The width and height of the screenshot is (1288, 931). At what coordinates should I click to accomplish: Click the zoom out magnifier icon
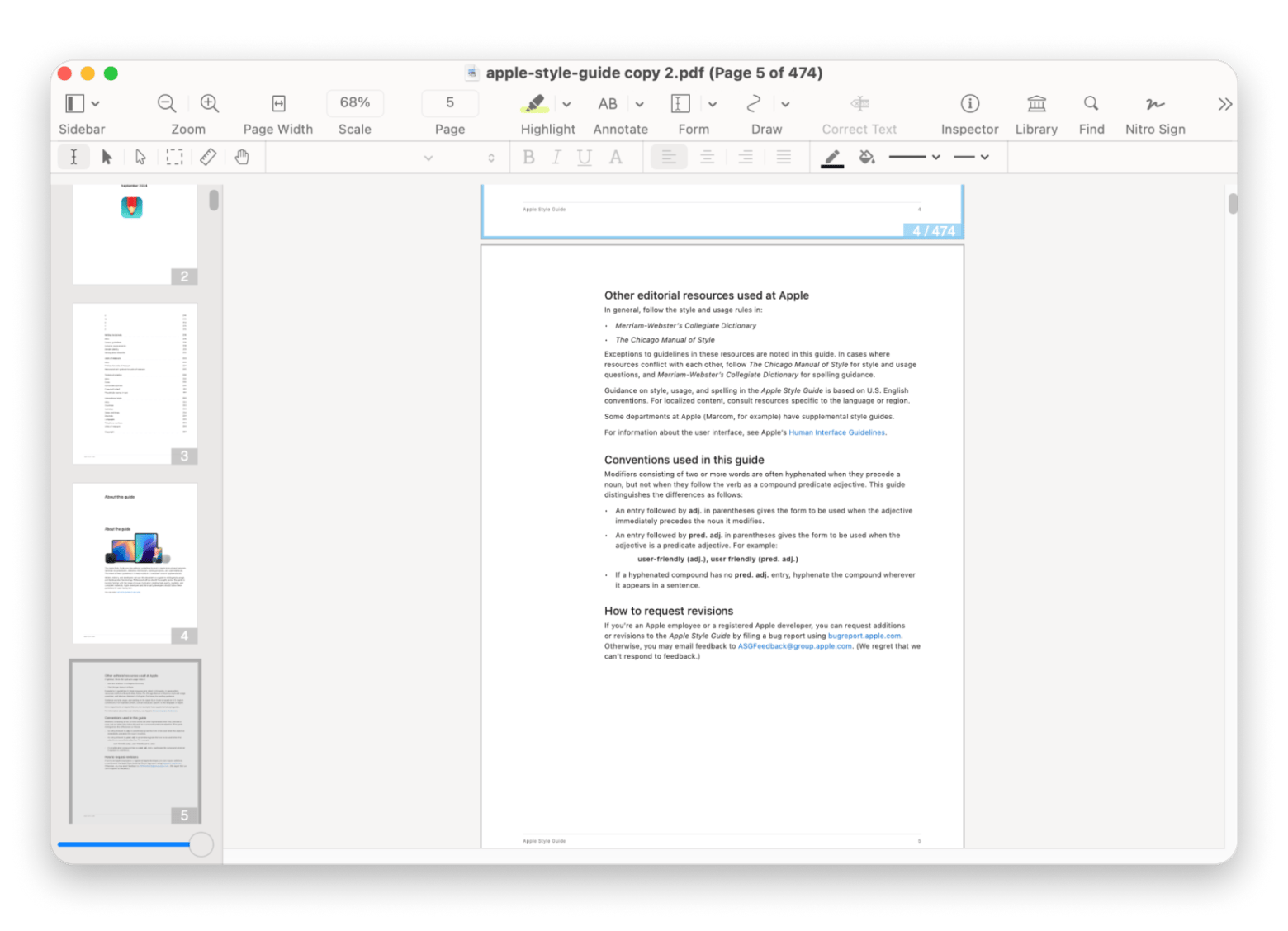click(167, 103)
